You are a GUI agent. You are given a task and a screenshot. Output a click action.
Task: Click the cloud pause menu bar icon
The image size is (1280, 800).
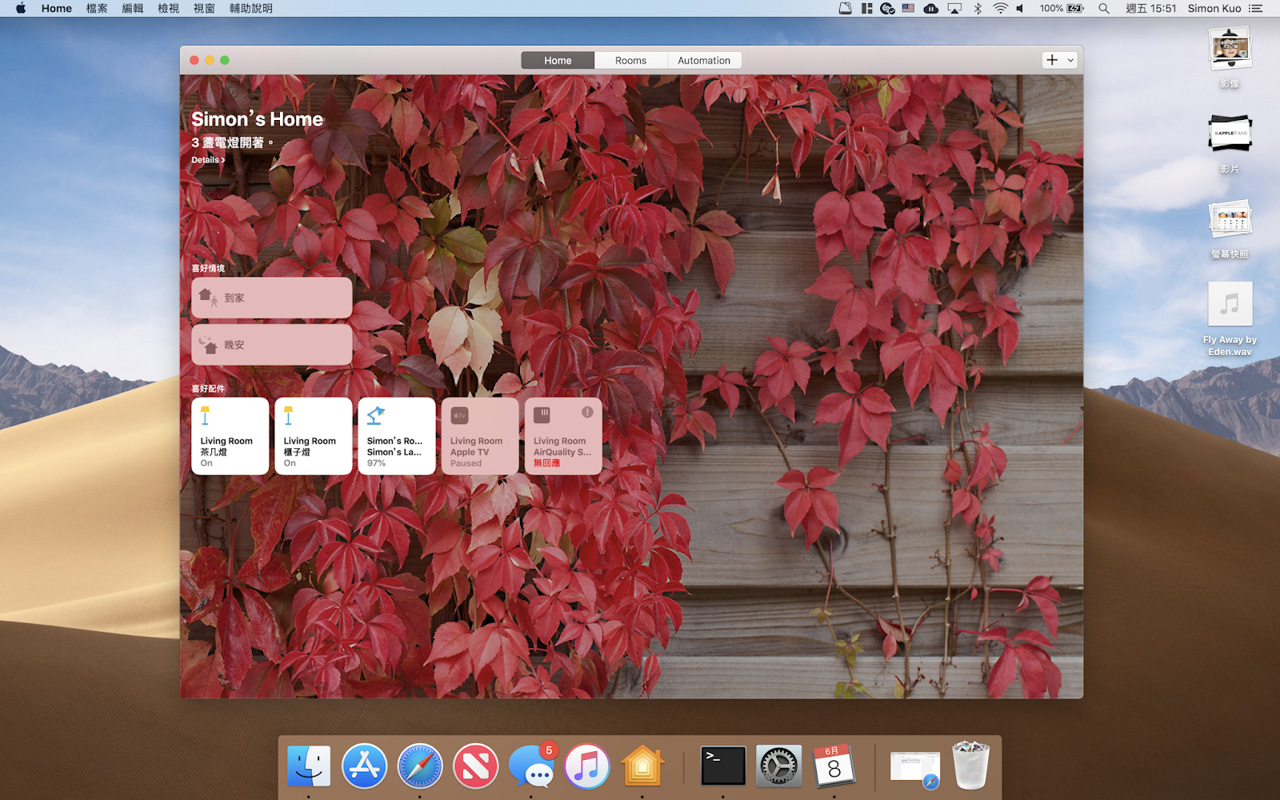click(931, 8)
